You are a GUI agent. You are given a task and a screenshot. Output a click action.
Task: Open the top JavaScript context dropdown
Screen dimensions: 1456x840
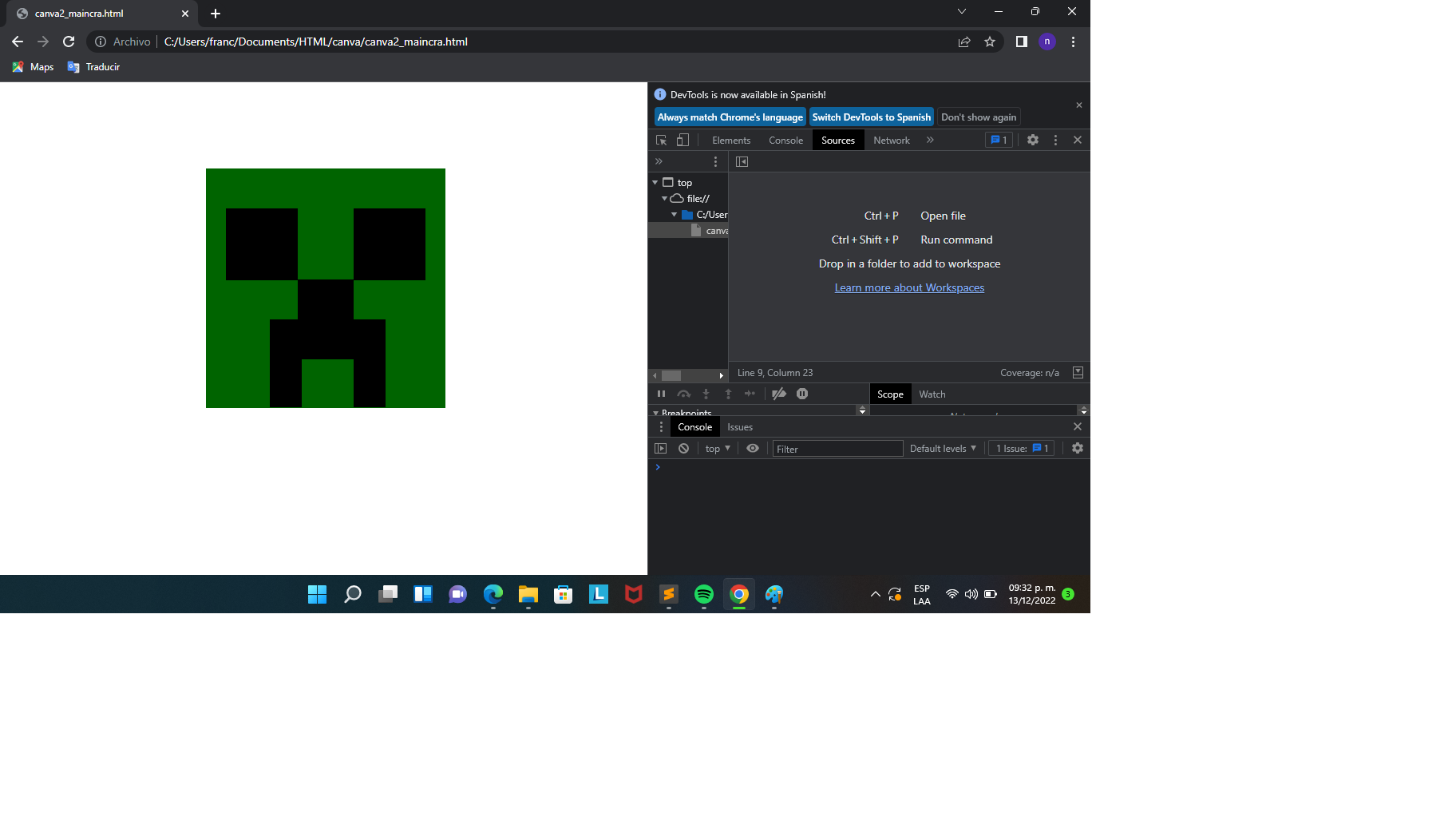tap(718, 449)
